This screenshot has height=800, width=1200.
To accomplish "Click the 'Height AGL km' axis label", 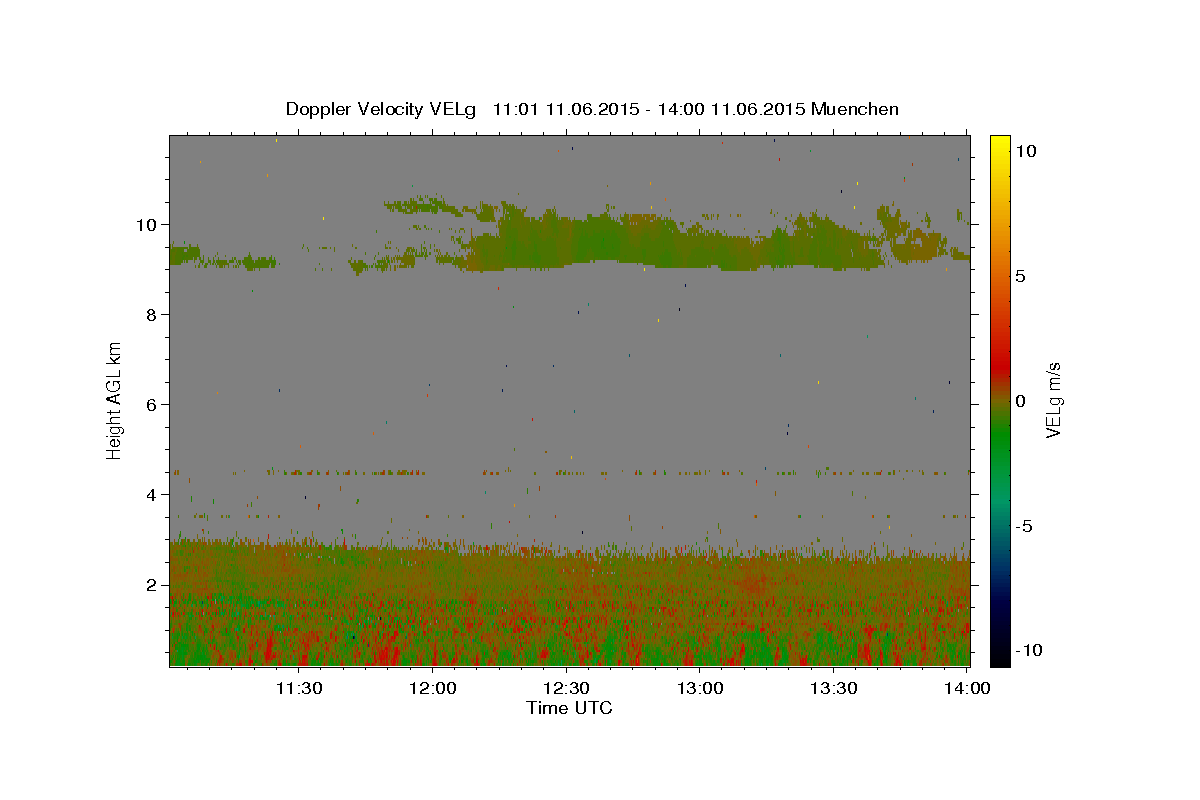I will pos(115,400).
